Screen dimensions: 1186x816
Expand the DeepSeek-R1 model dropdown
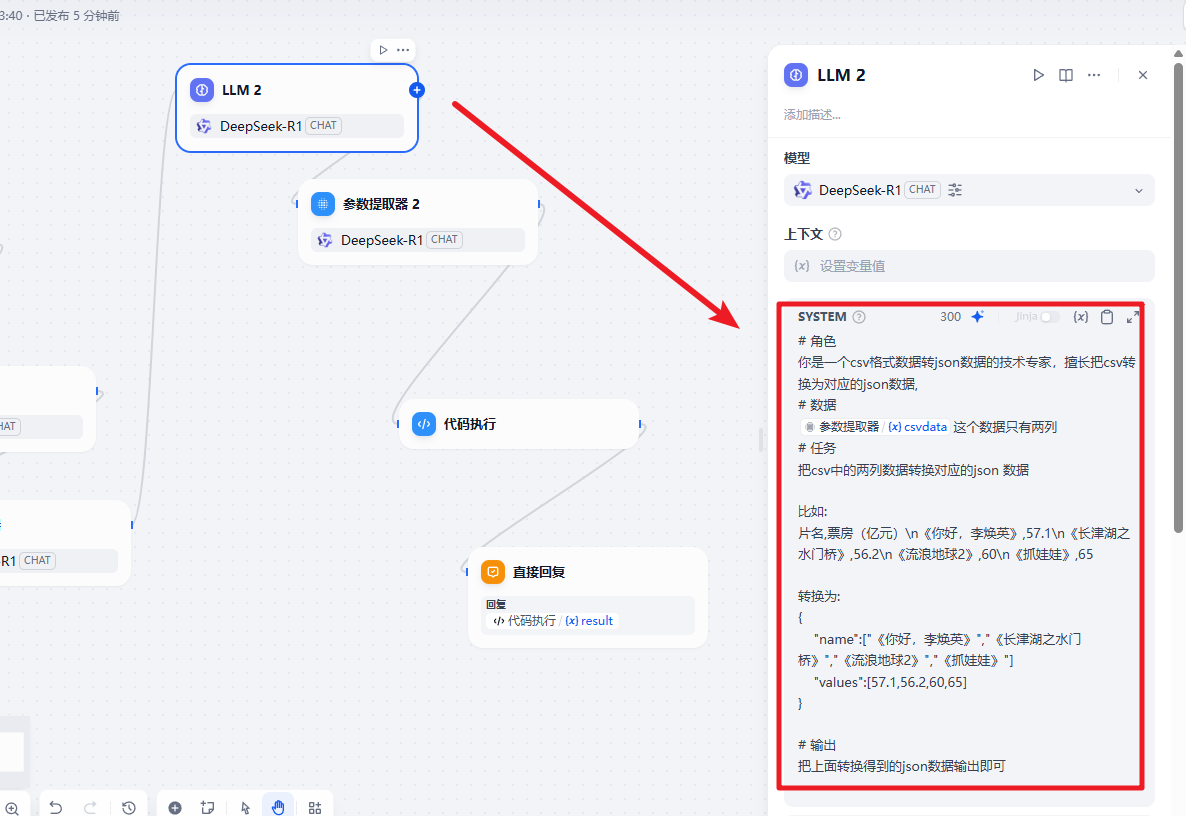1138,191
